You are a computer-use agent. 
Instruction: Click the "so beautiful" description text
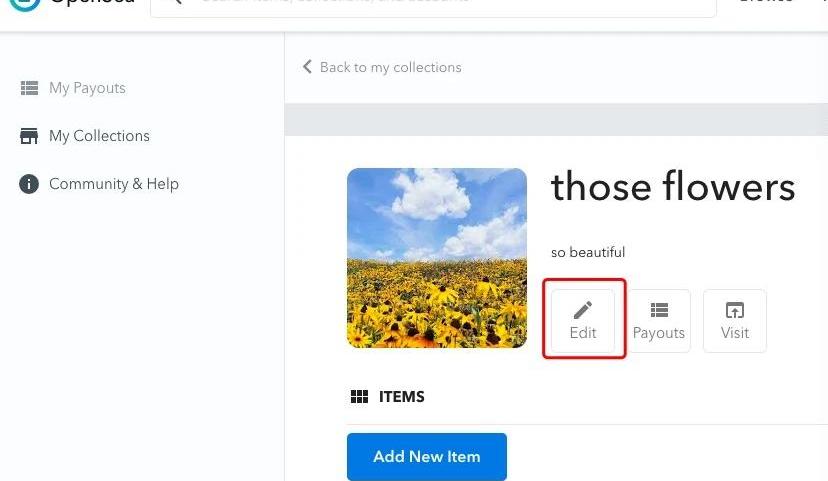coord(588,252)
